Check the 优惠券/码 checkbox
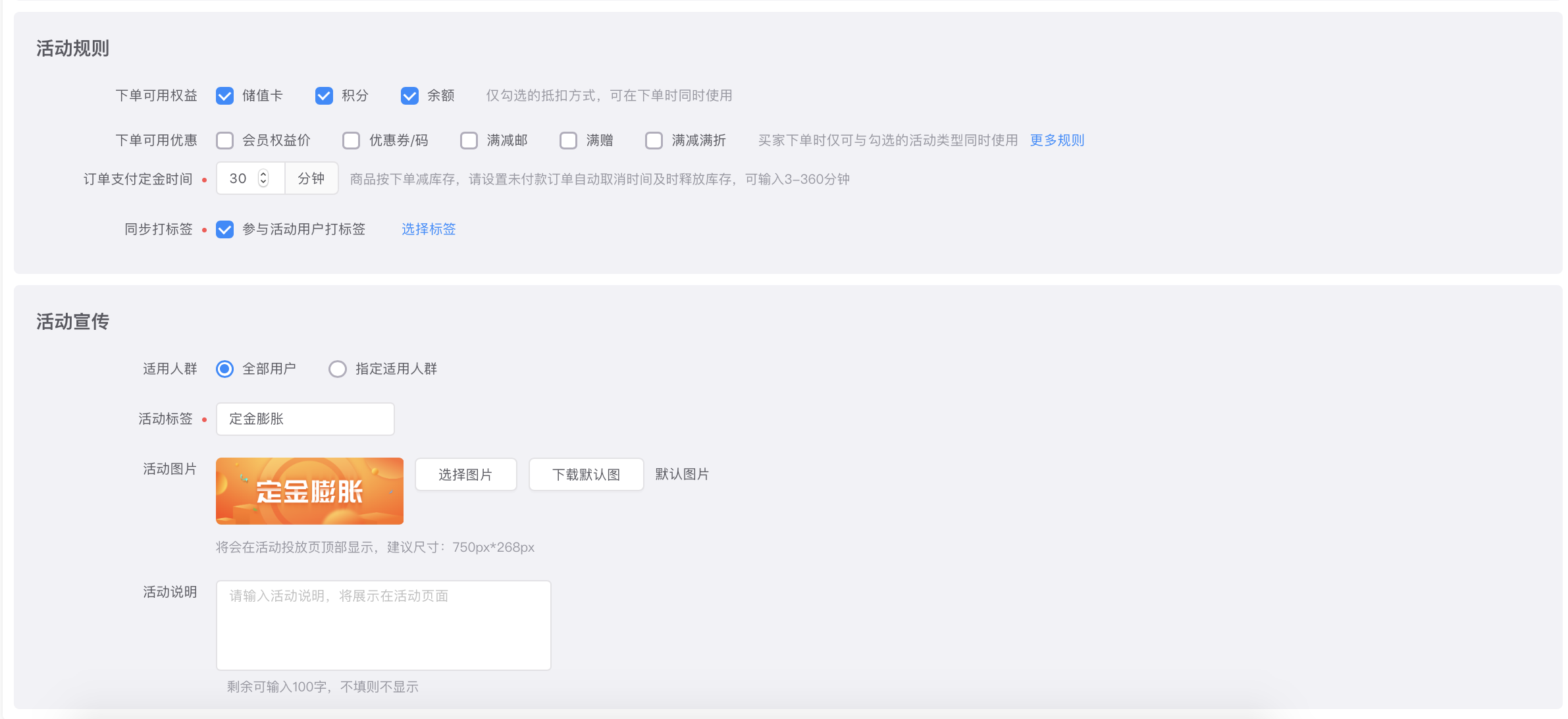The width and height of the screenshot is (1568, 719). click(352, 141)
